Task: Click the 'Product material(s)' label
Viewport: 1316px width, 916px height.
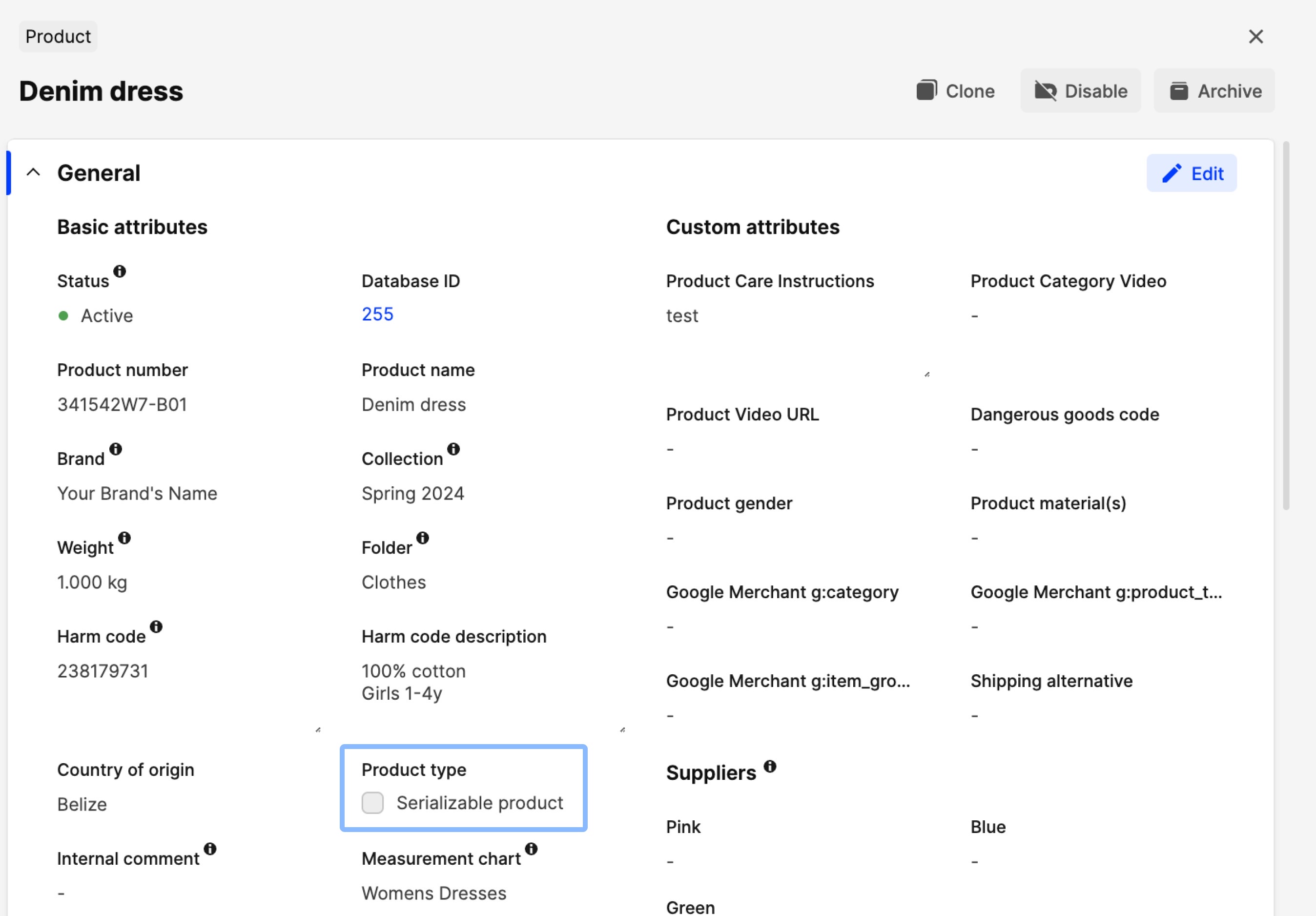Action: (1048, 503)
